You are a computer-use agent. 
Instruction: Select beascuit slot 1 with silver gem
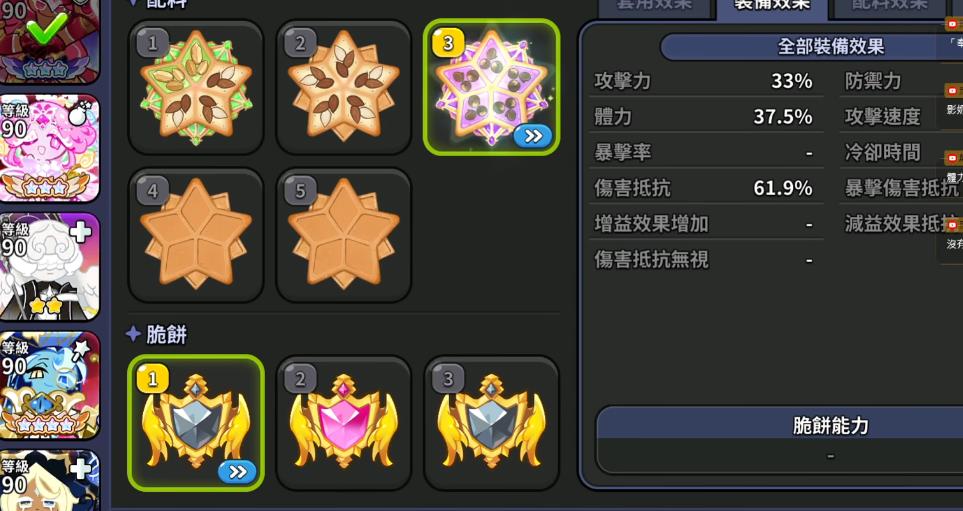[196, 423]
